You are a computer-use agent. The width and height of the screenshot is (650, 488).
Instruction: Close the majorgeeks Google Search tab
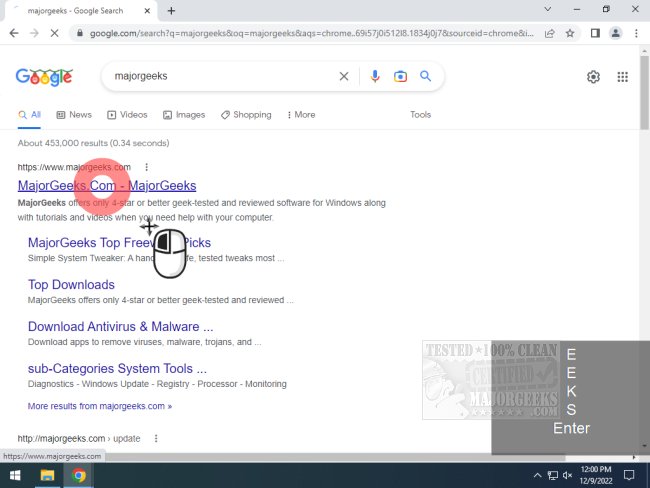(147, 11)
